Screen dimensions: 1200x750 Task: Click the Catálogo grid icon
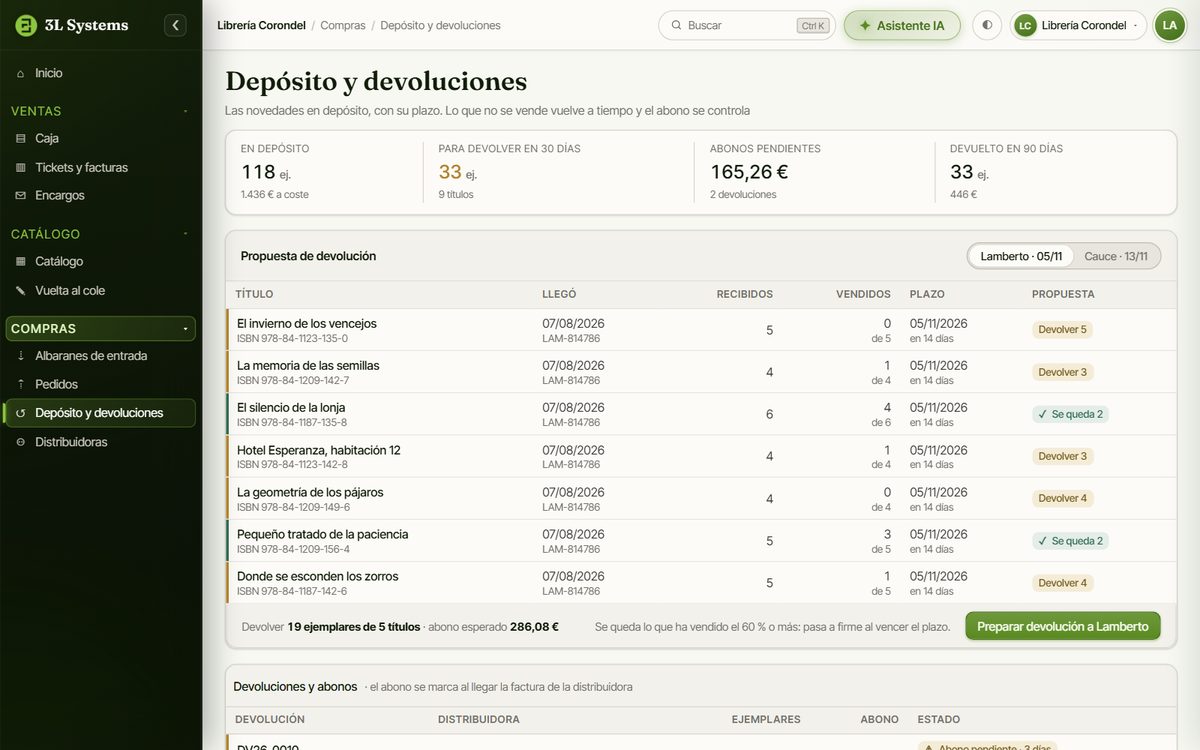coord(21,261)
